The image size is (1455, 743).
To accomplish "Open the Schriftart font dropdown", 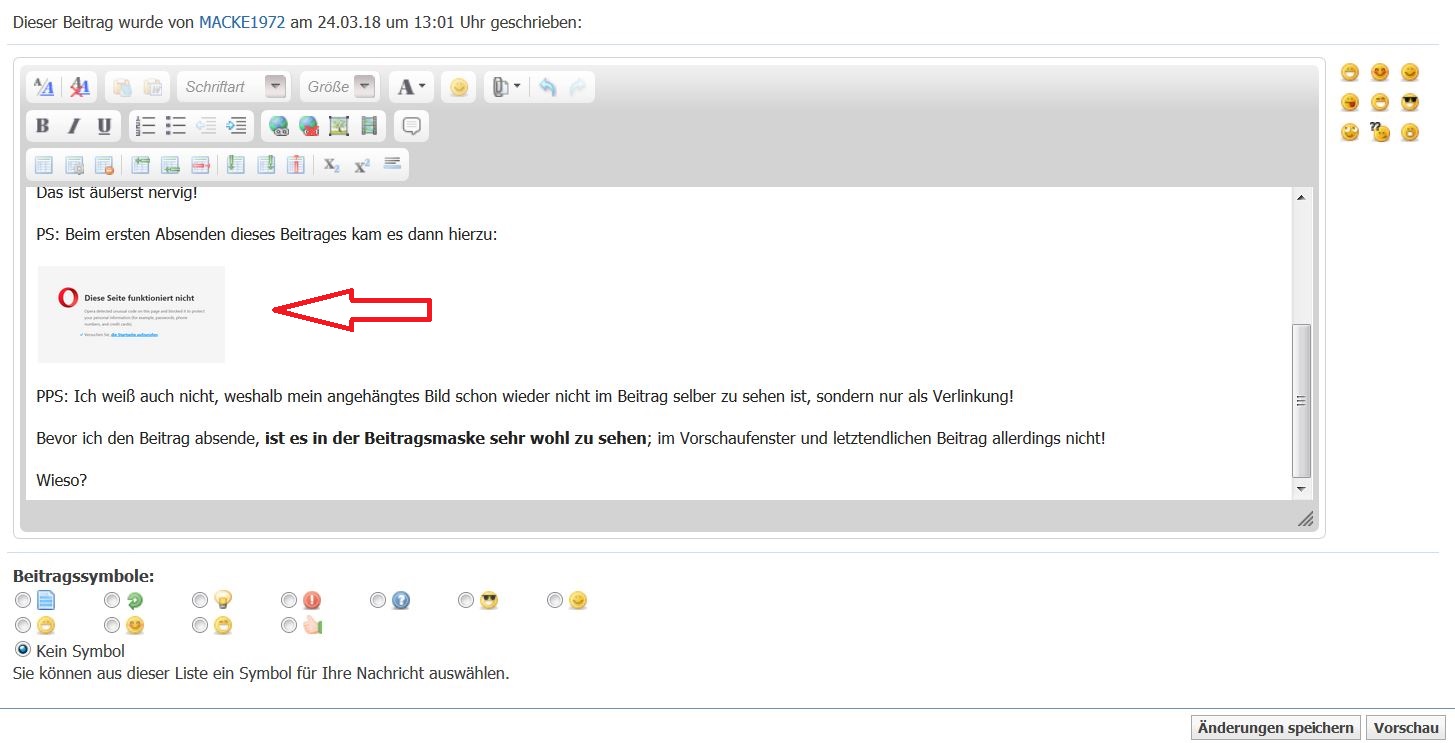I will (x=275, y=87).
